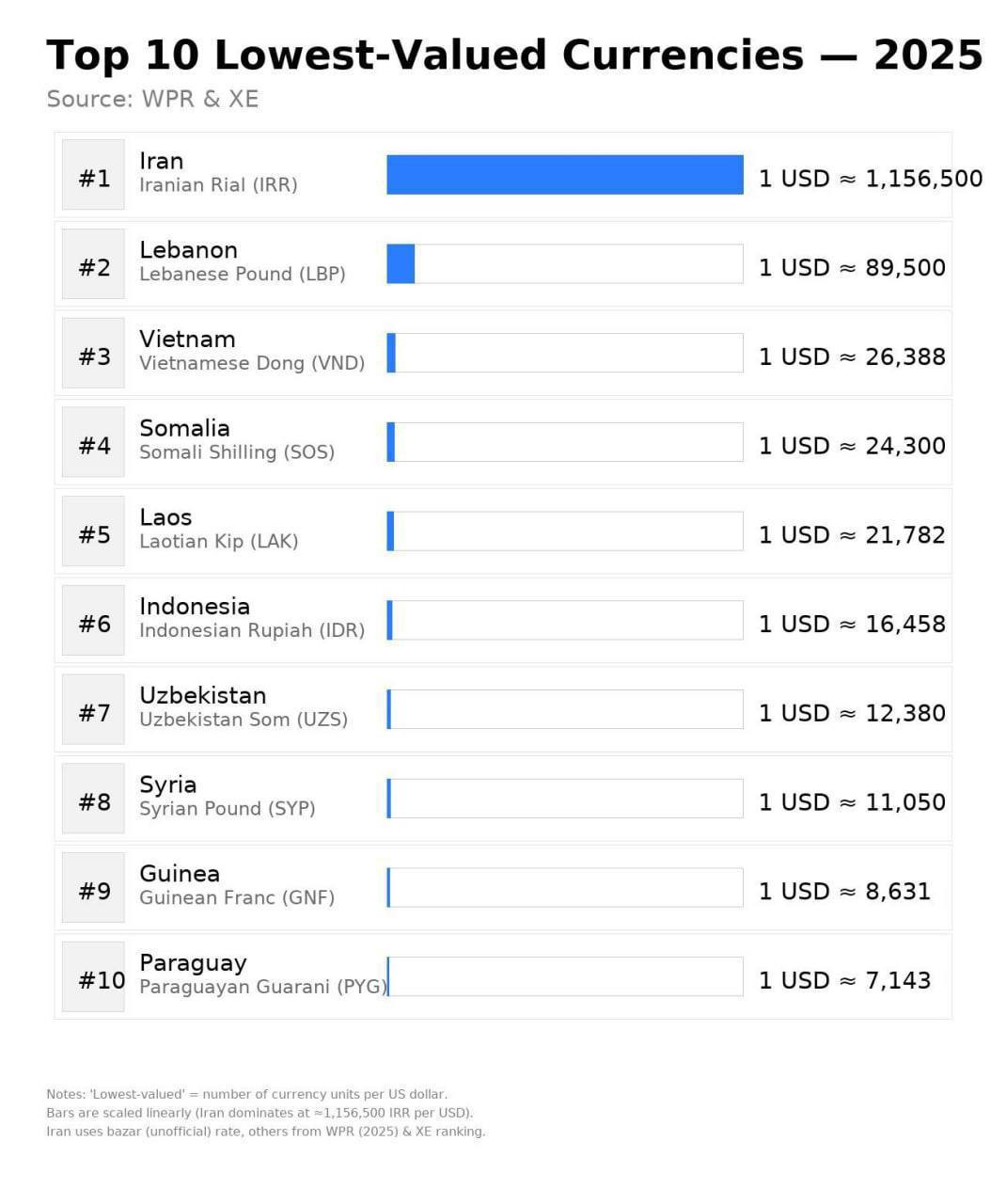Click the Laotian Kip (LAK) label
Screen dimensions: 1006x1204
[218, 542]
